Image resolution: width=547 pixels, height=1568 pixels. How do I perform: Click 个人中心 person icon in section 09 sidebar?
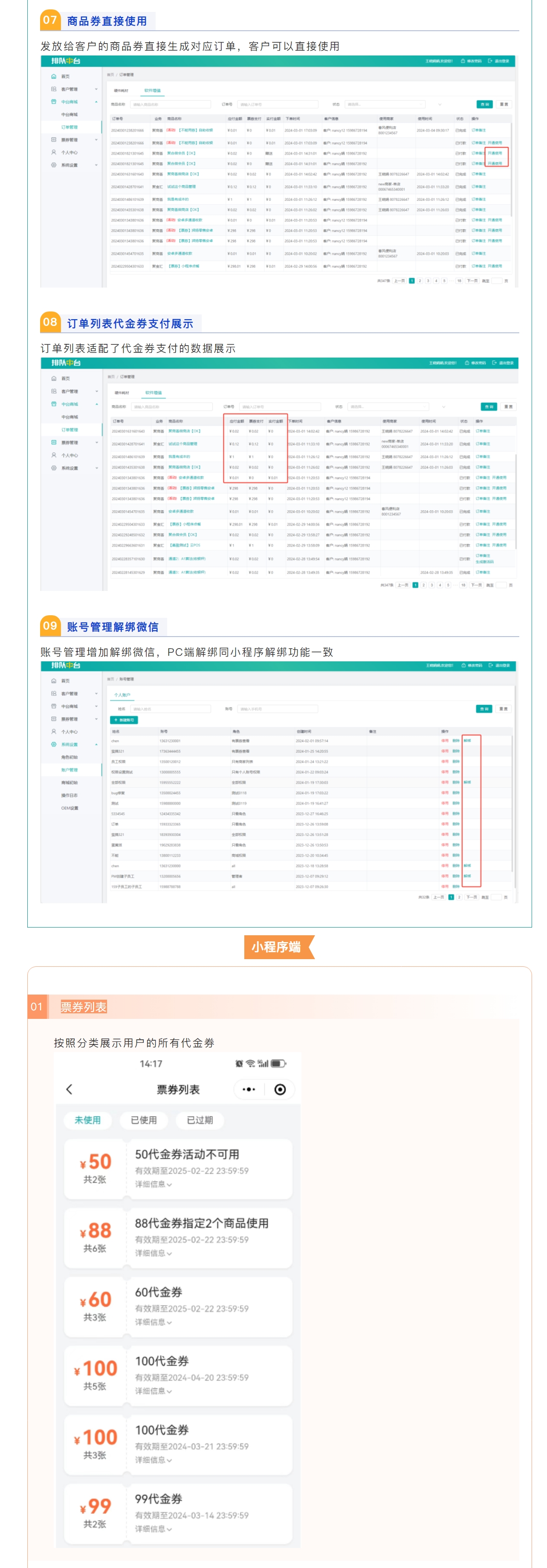pos(54,732)
